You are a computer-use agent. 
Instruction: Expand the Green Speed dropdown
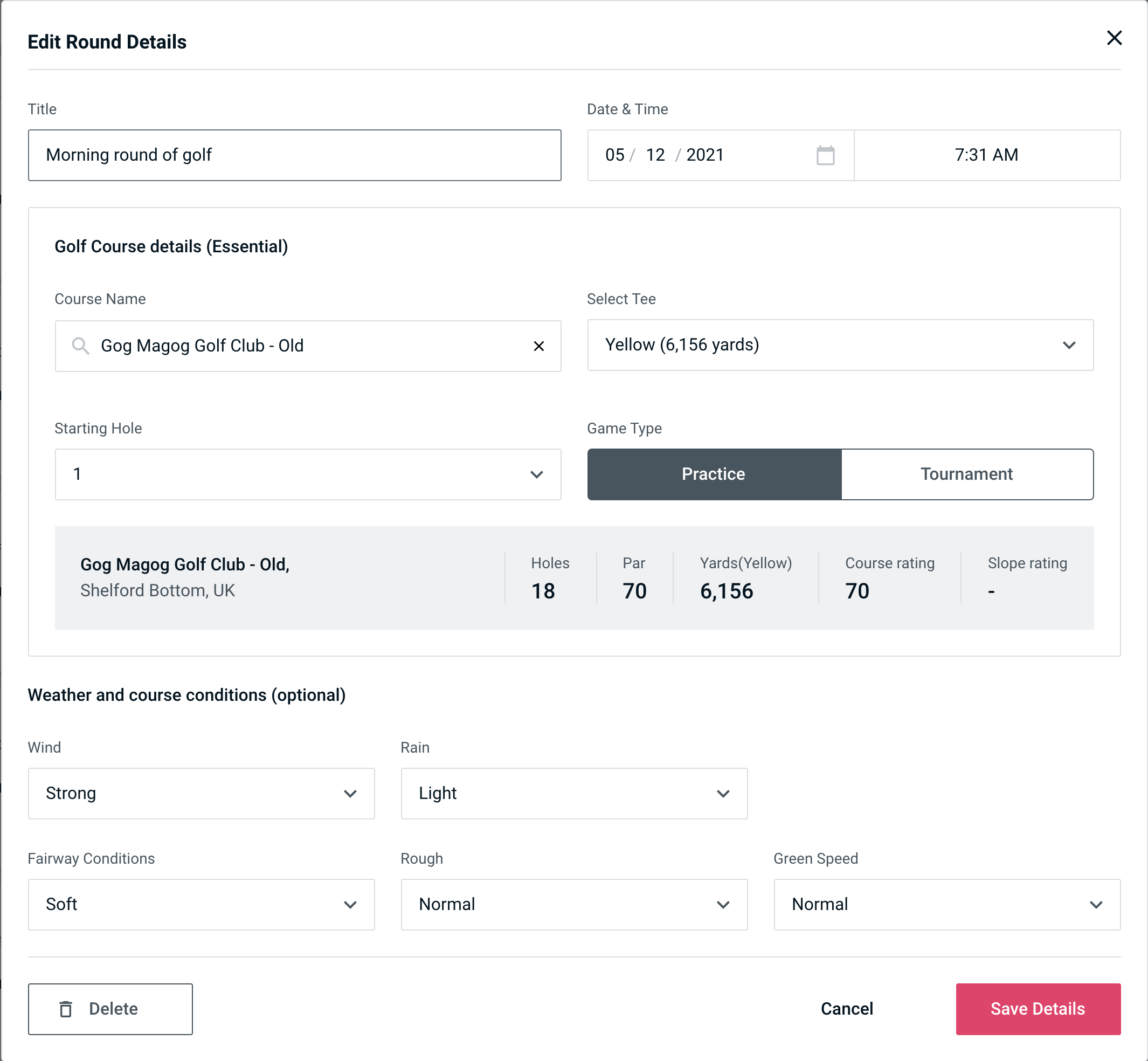[x=1098, y=904]
